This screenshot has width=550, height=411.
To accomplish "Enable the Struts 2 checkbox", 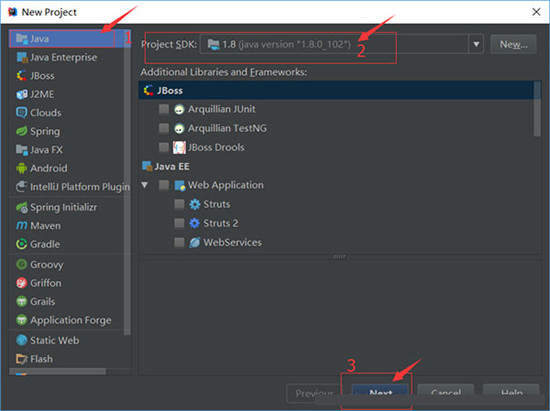I will (x=179, y=223).
